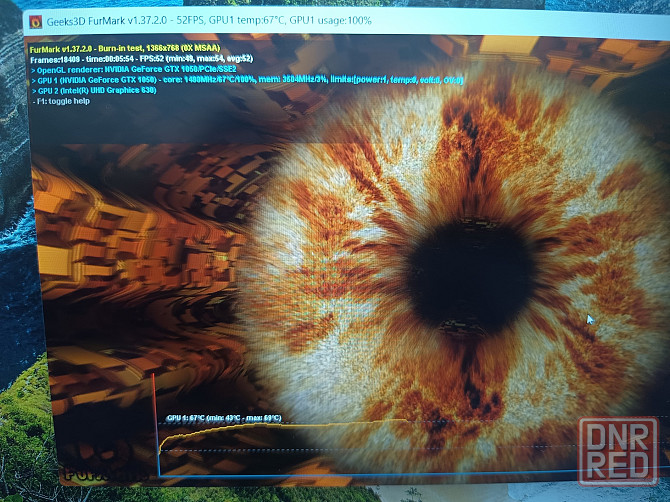The height and width of the screenshot is (502, 670).
Task: Click the Geeks3D FurMark window title text
Action: pos(209,21)
